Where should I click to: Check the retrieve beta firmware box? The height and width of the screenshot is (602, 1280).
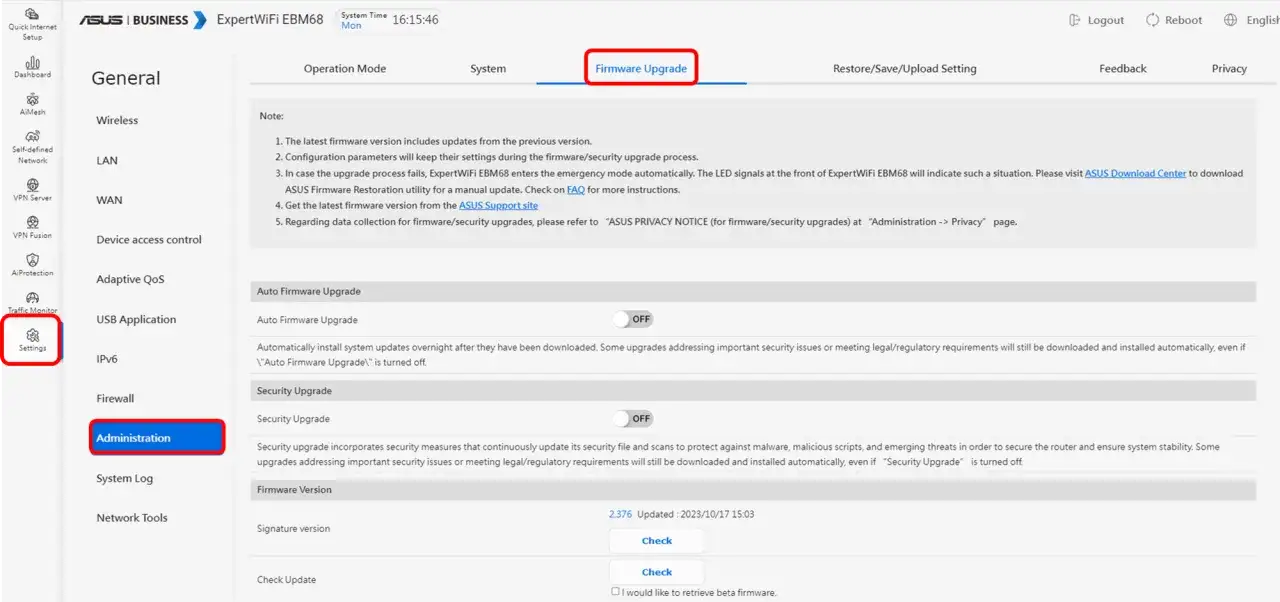(616, 592)
